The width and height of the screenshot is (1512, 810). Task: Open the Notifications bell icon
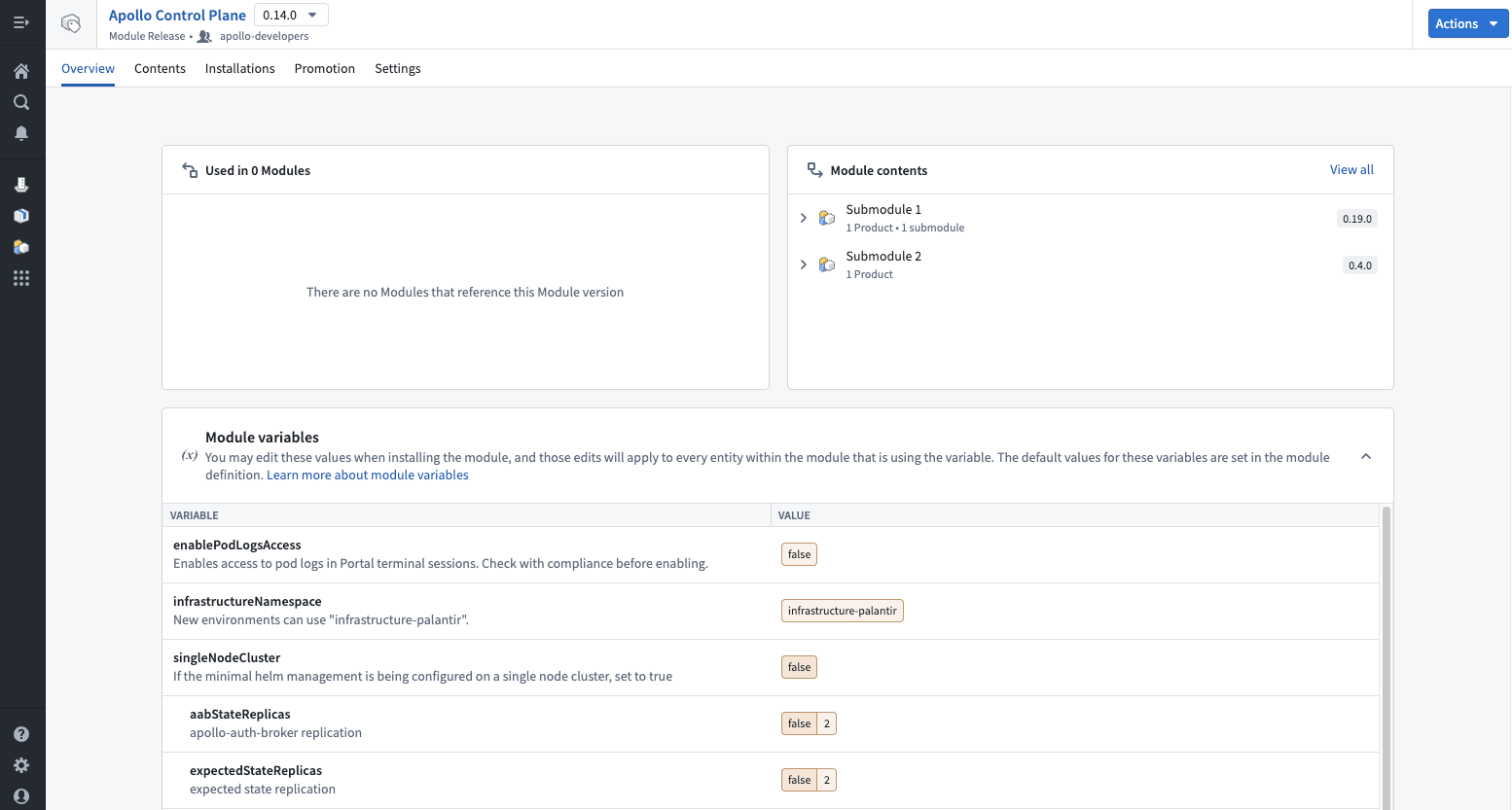[x=21, y=133]
